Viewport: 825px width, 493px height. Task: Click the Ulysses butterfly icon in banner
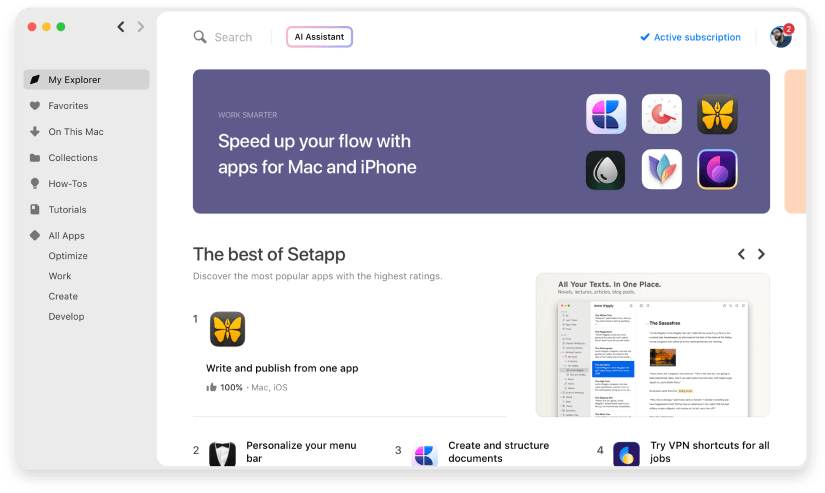click(717, 114)
